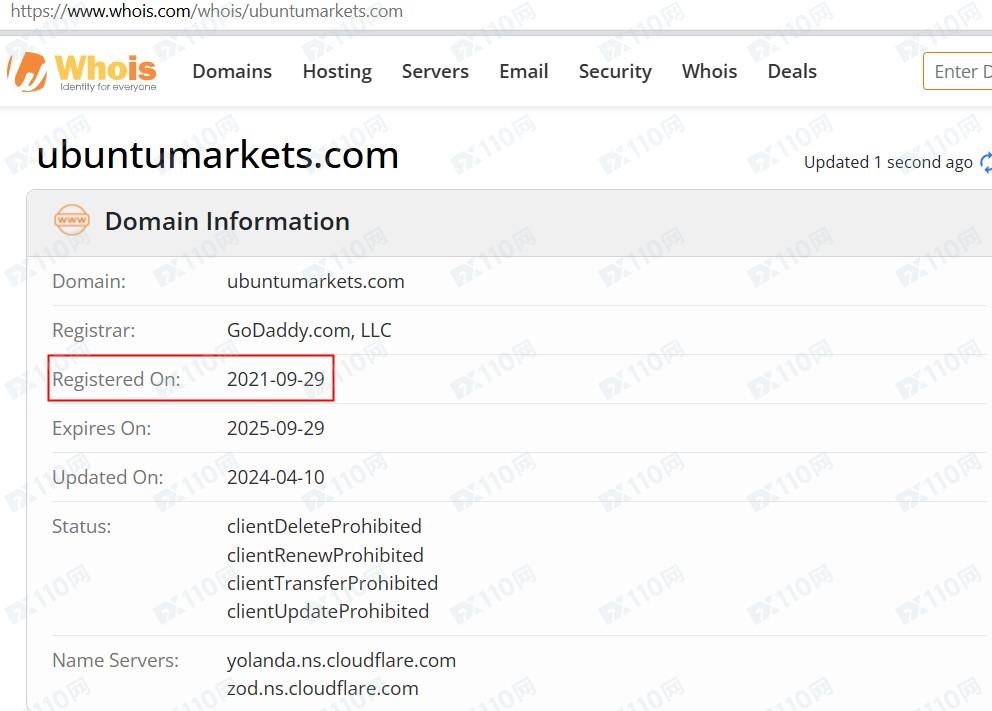
Task: Click the Registrar: field label
Action: (x=94, y=330)
